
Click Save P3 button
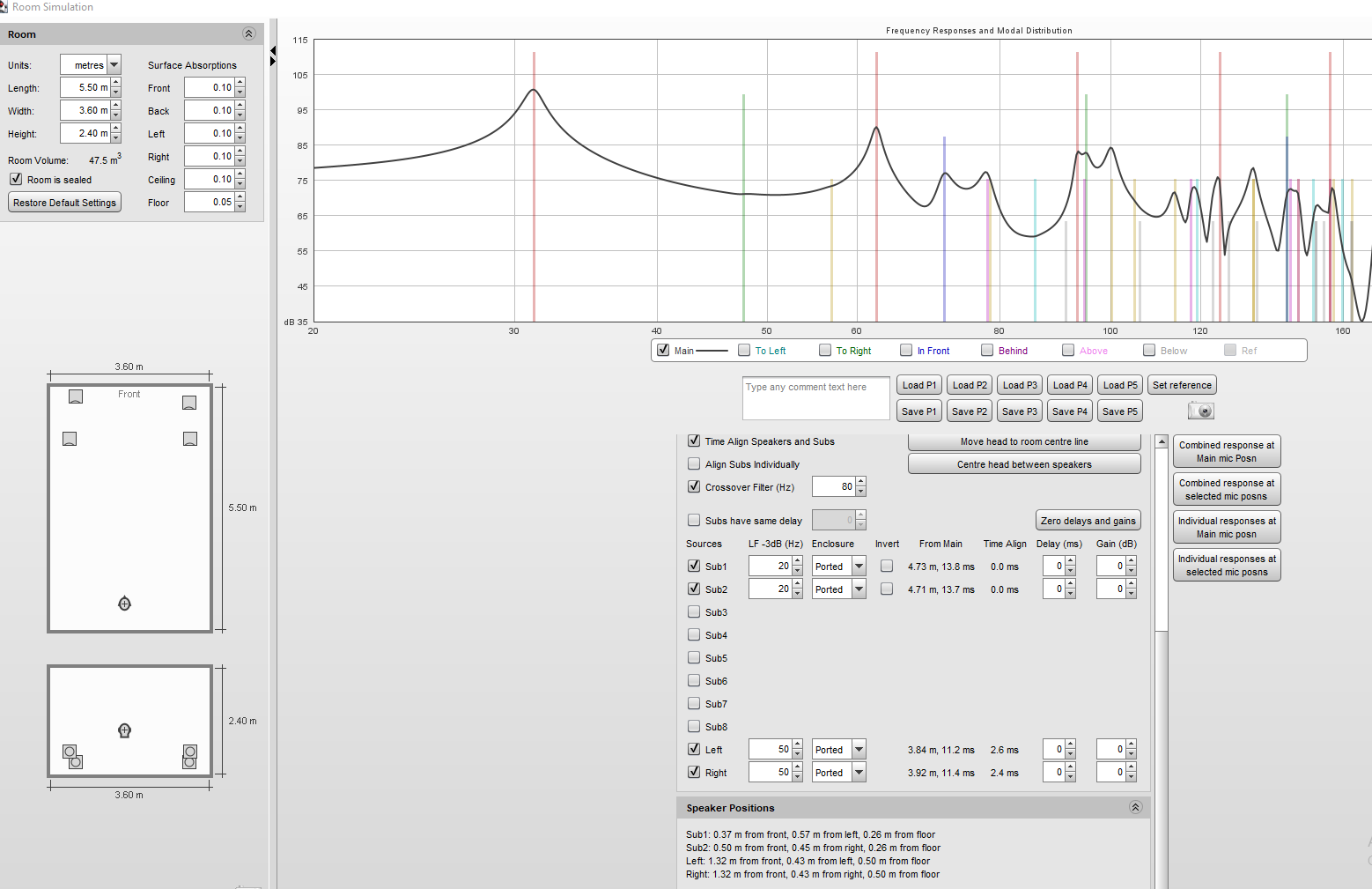[1020, 411]
